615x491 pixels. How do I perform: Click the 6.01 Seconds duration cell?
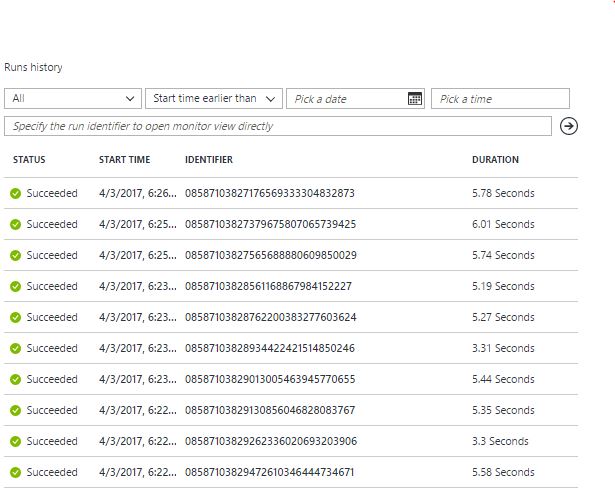pyautogui.click(x=503, y=224)
